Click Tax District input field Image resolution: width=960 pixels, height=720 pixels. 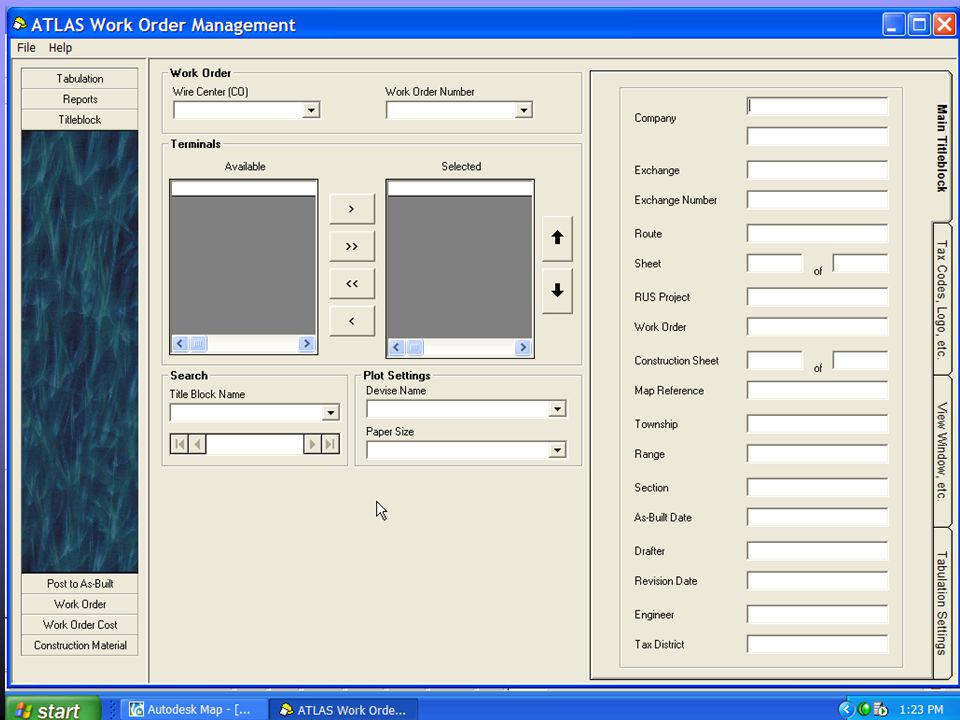coord(817,644)
